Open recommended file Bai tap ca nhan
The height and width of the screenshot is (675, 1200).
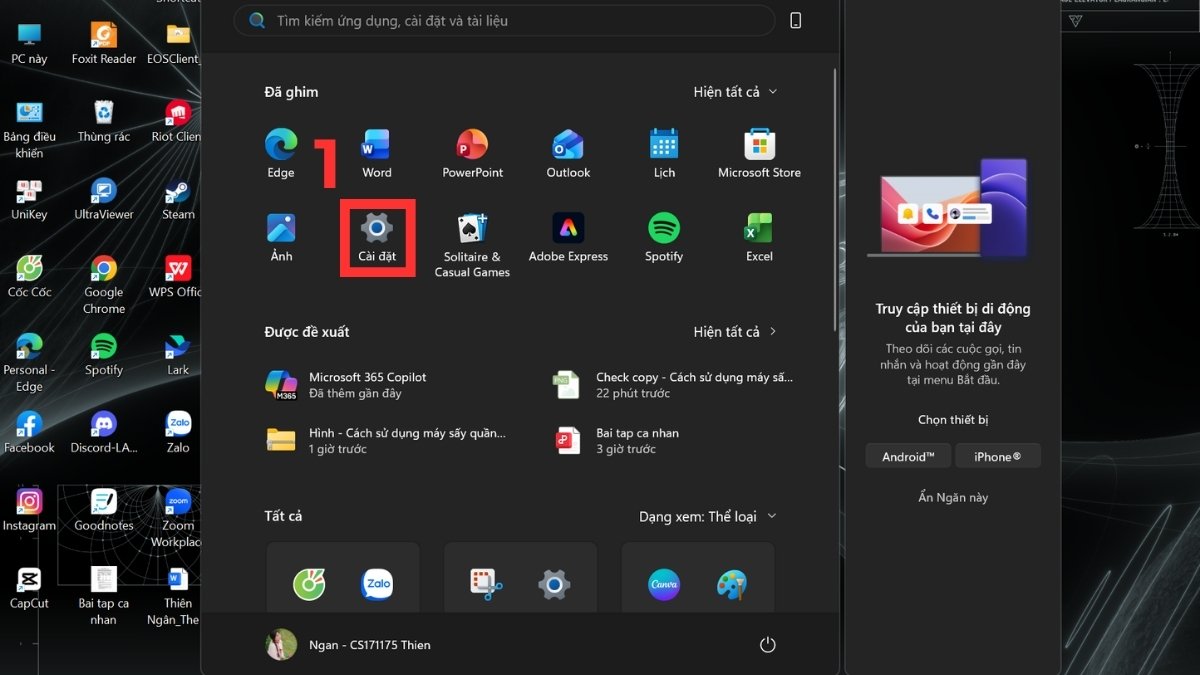(x=637, y=440)
